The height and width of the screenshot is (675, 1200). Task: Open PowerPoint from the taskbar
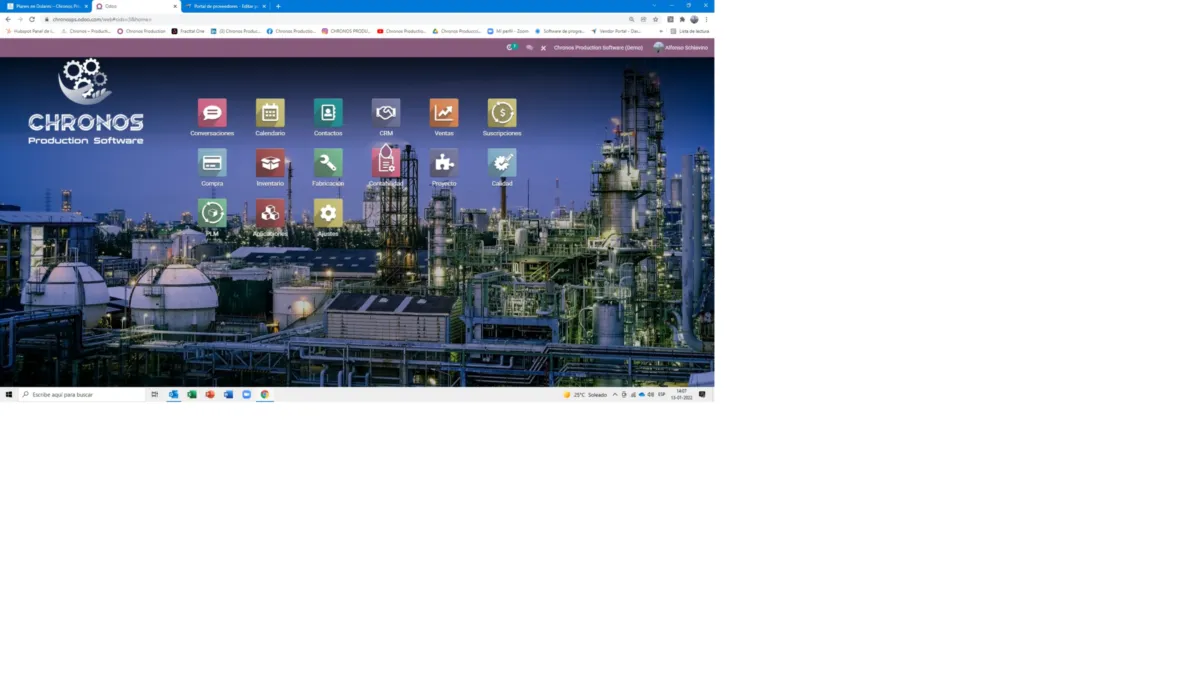coord(210,394)
